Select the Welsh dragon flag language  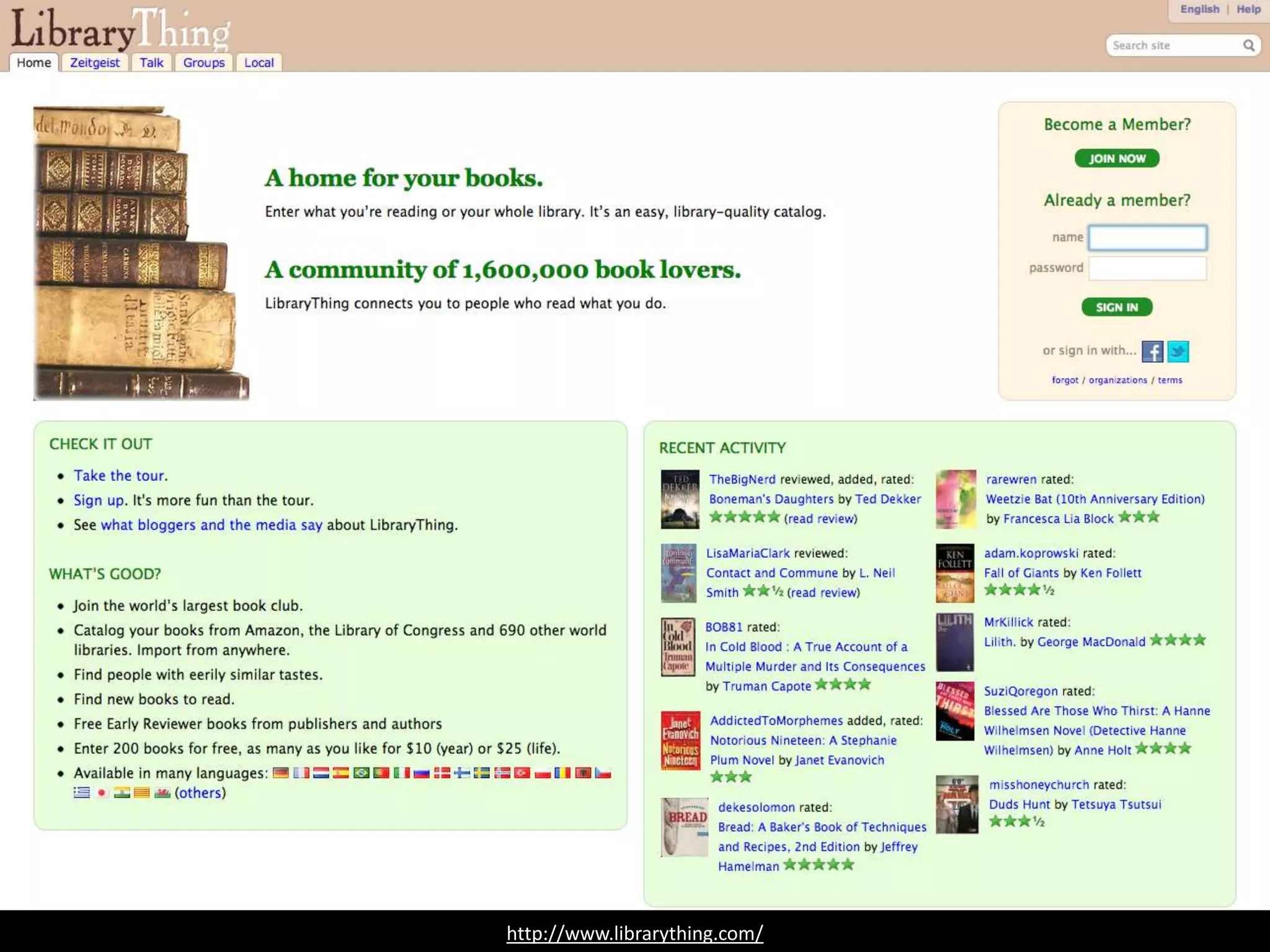pyautogui.click(x=162, y=793)
